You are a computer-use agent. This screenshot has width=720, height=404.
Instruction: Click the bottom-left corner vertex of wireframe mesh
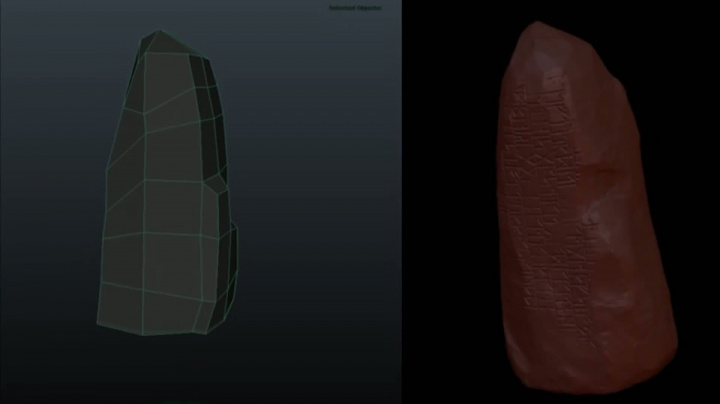point(97,325)
